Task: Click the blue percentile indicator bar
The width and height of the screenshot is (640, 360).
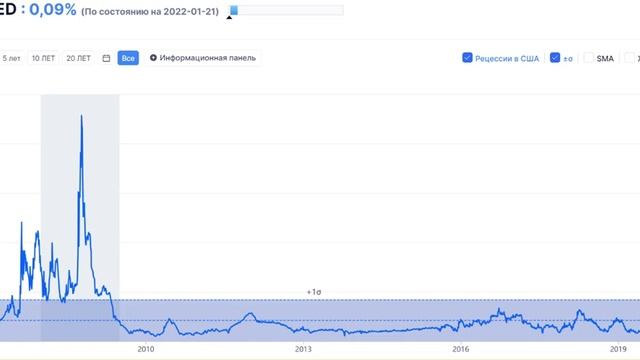Action: pos(234,10)
